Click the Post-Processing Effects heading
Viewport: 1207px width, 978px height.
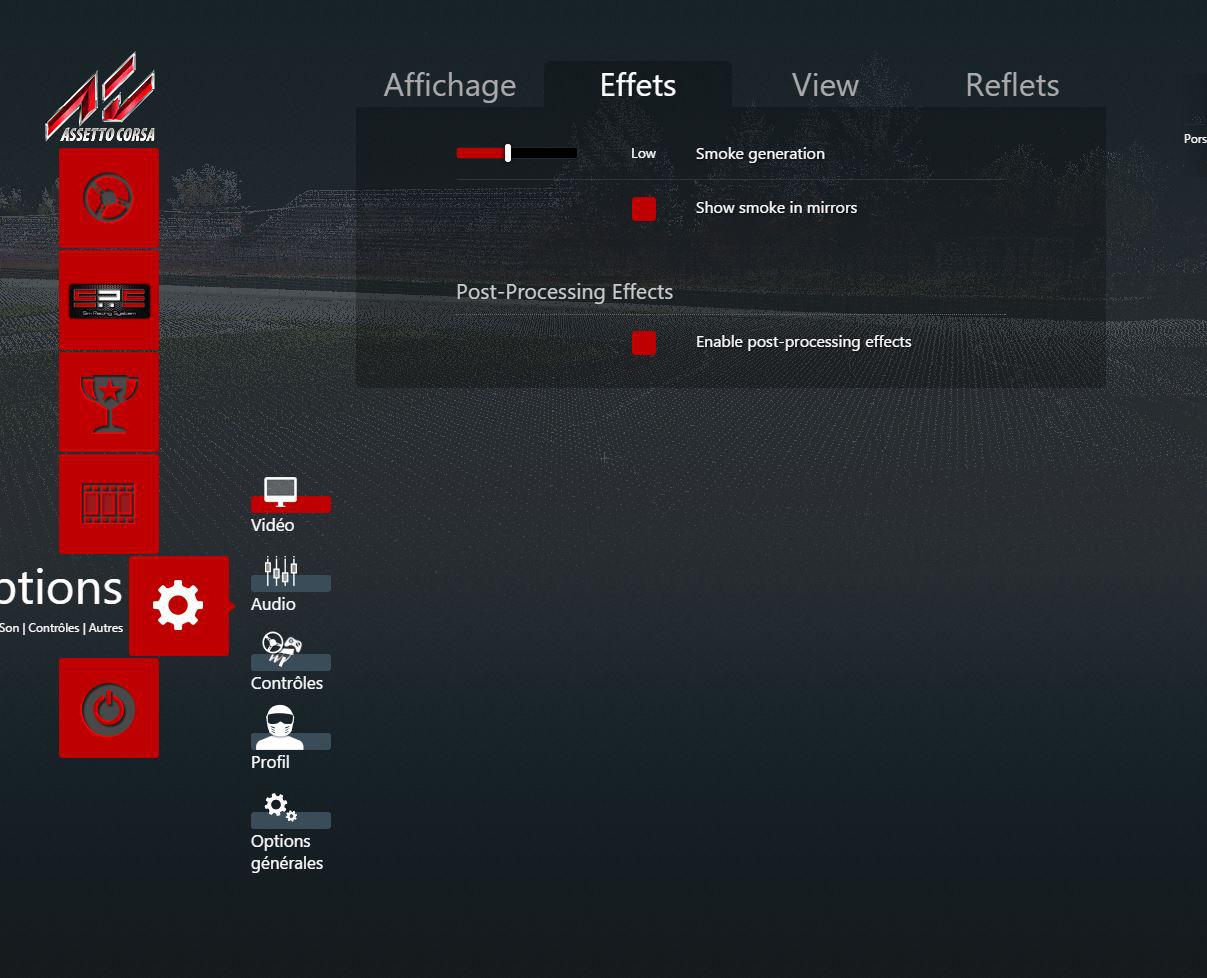564,292
